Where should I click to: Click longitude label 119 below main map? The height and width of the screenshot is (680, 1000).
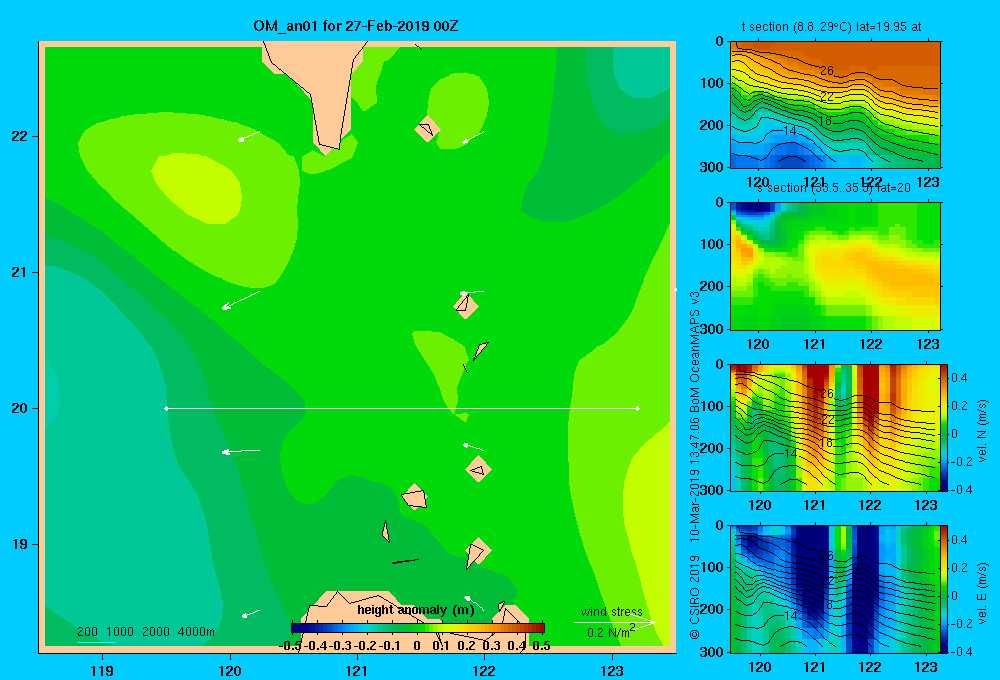coord(102,670)
